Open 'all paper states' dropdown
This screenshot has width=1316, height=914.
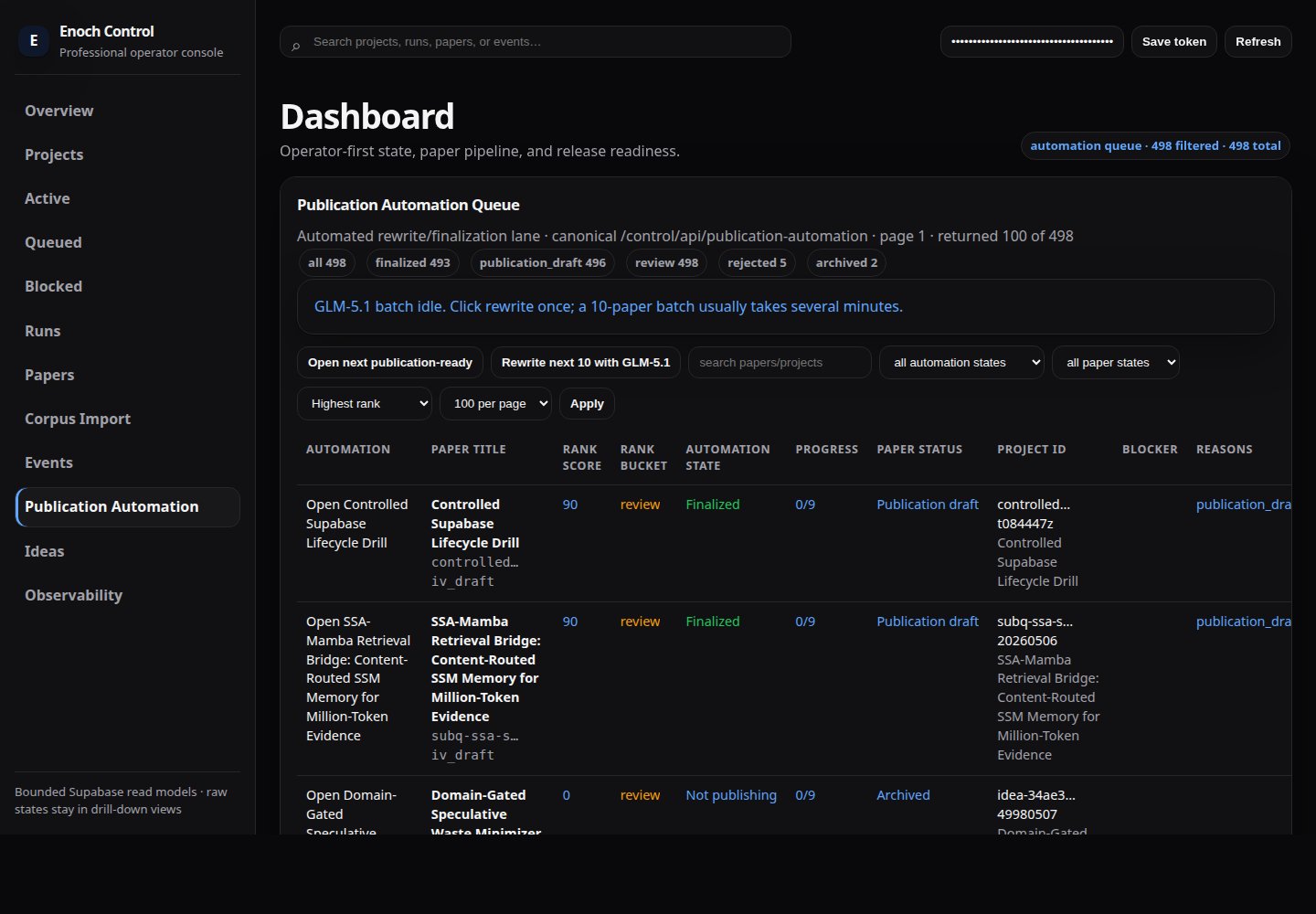1116,363
